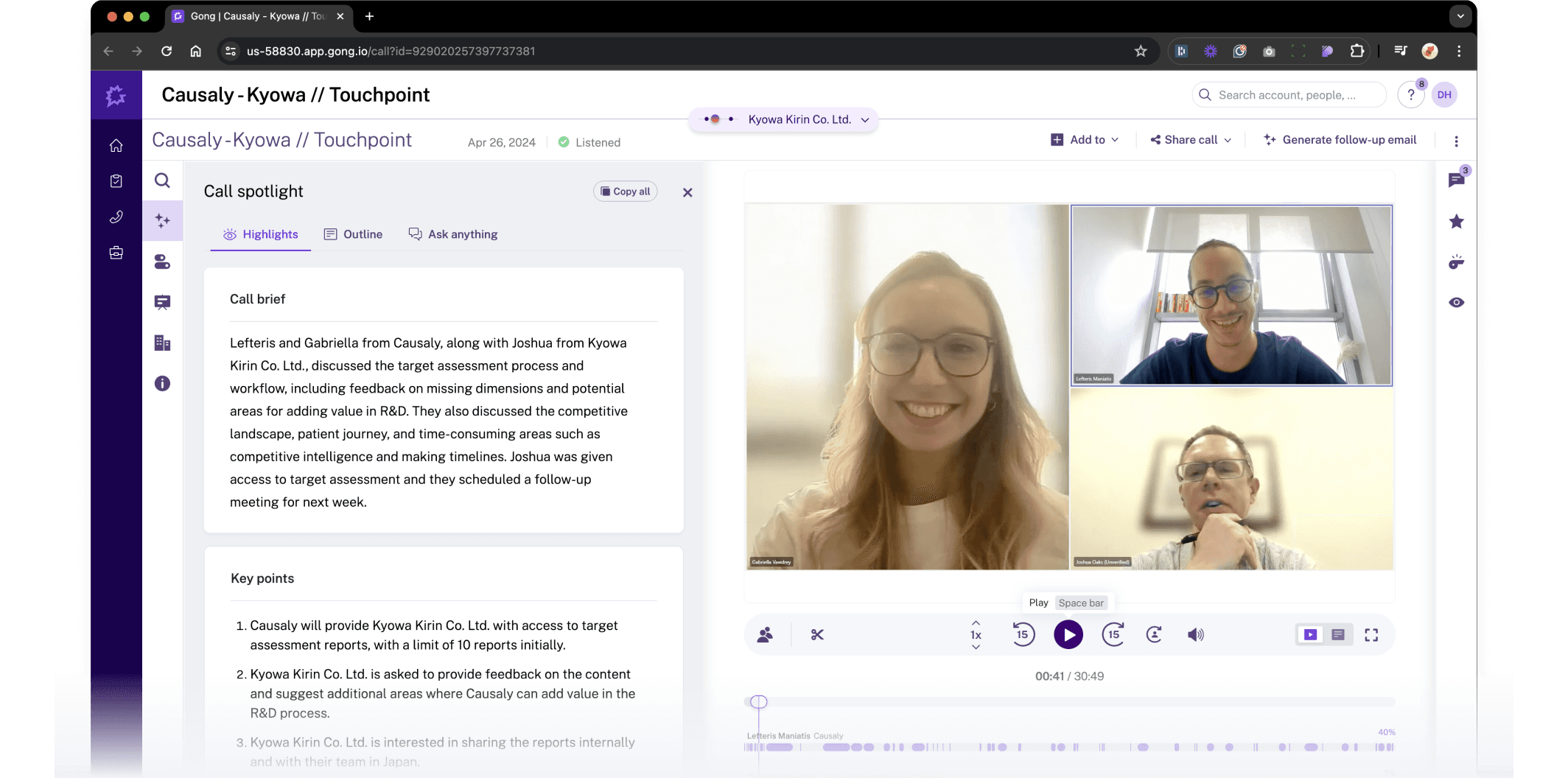The height and width of the screenshot is (778, 1568).
Task: Select the whistle coaching icon on the right
Action: click(1457, 262)
